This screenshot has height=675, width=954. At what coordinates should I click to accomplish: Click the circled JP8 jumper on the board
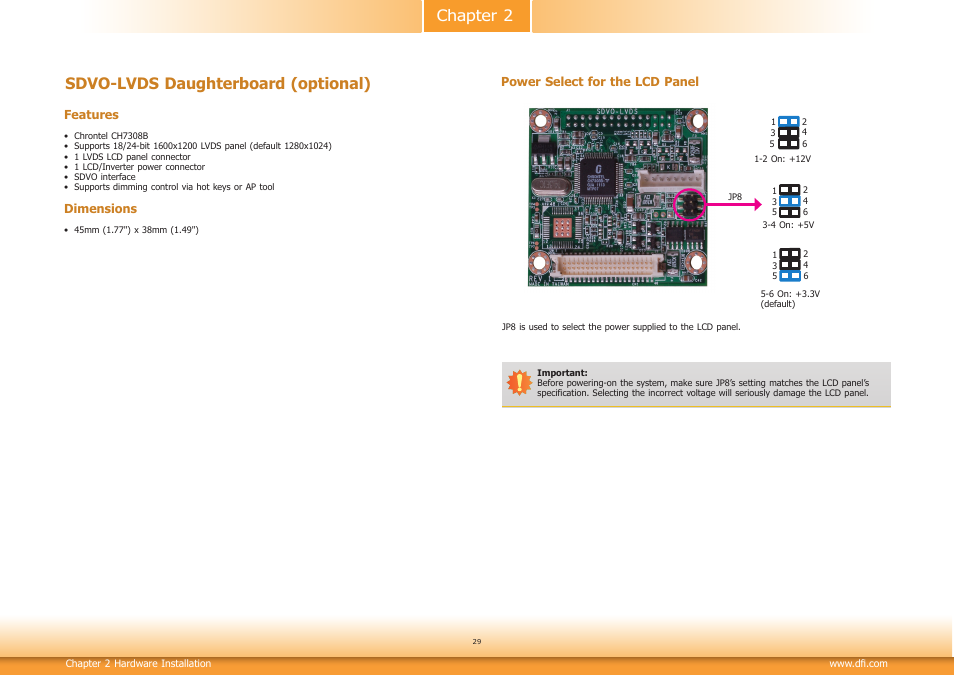pos(689,204)
